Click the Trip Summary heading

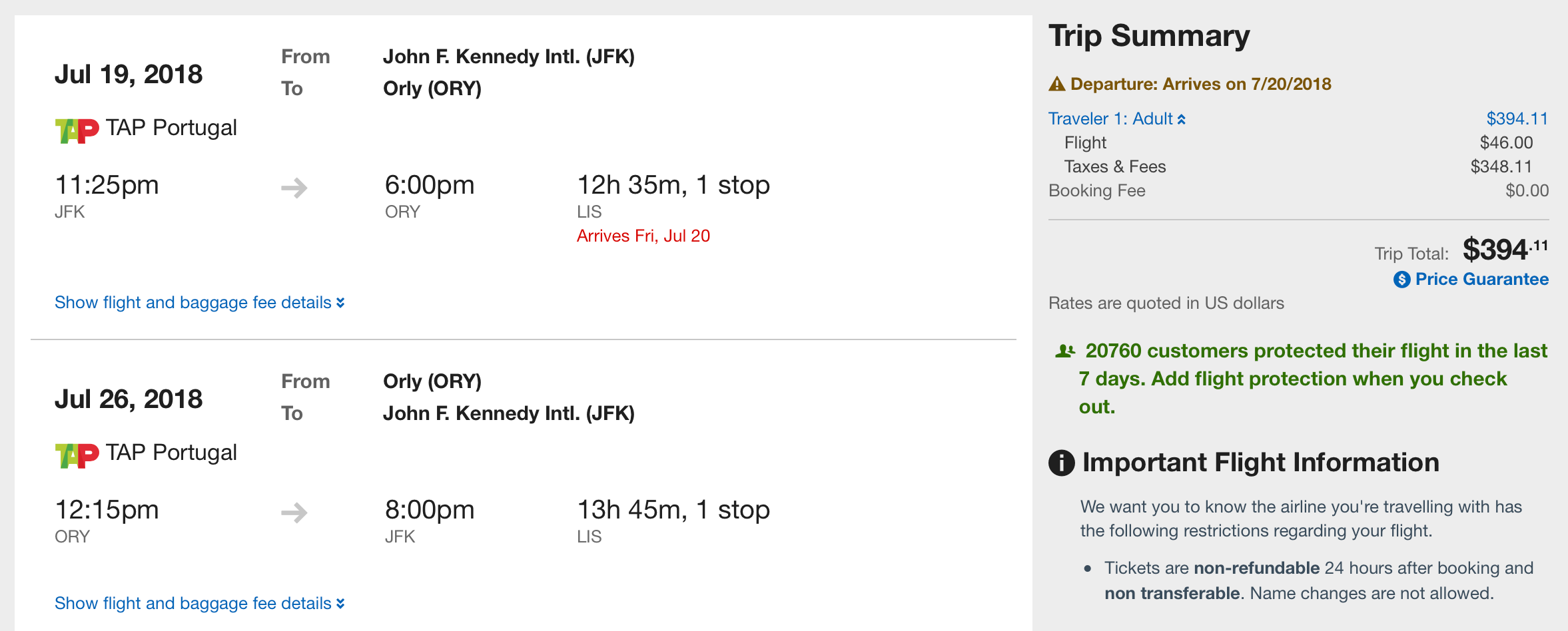(x=1149, y=36)
